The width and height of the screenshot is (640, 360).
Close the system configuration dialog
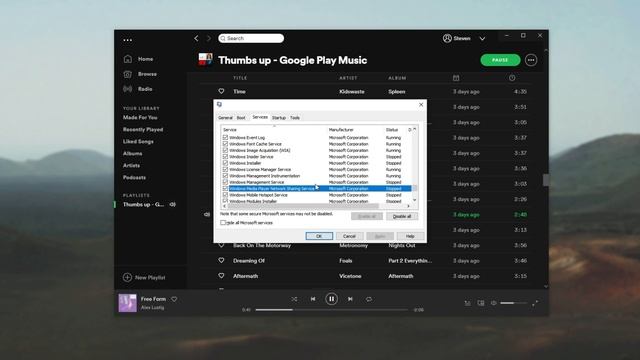pyautogui.click(x=421, y=105)
